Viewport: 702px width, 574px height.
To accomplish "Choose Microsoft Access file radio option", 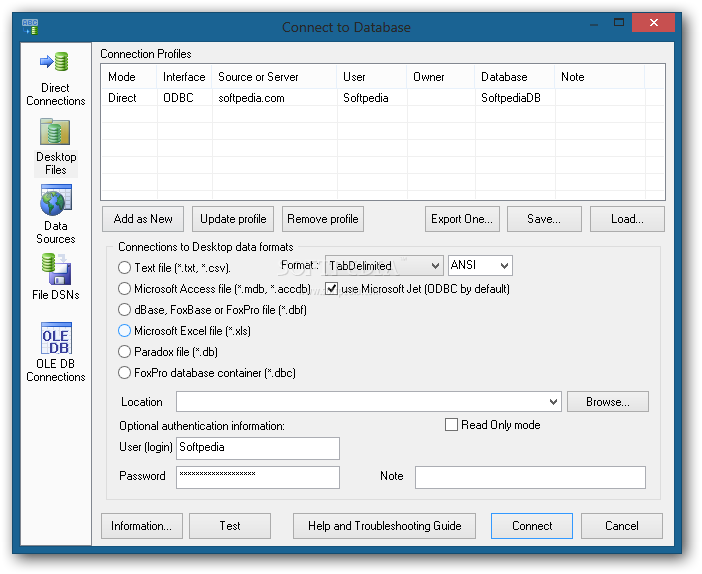I will pyautogui.click(x=124, y=289).
